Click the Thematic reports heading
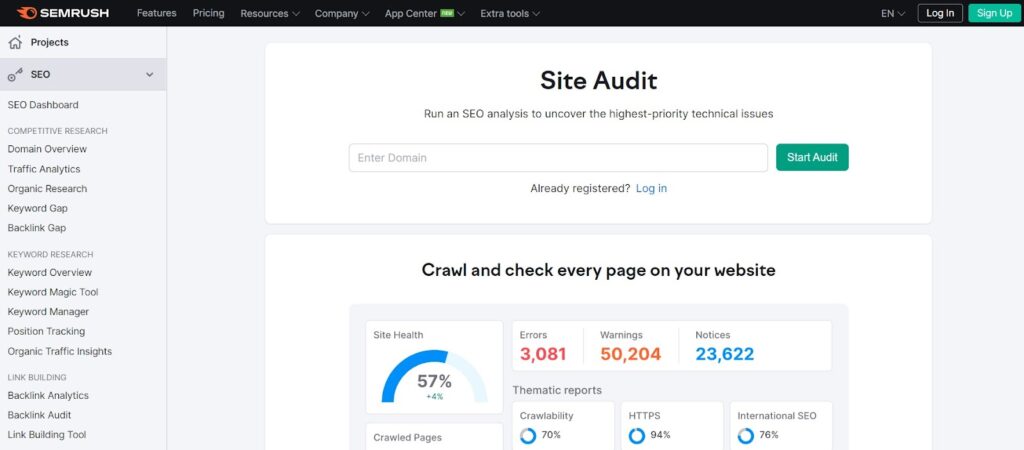The width and height of the screenshot is (1024, 450). (x=556, y=391)
